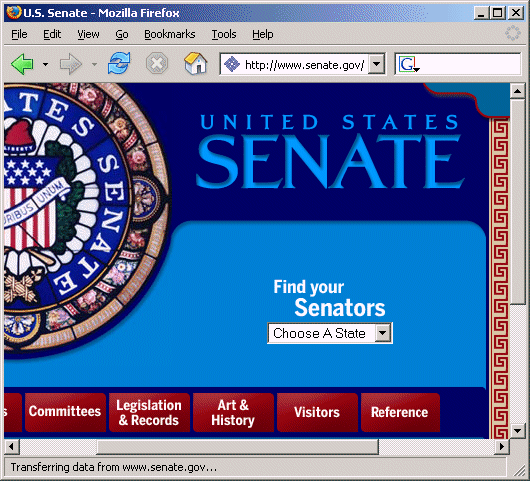This screenshot has width=530, height=481.
Task: Close the Firefox window
Action: pos(516,13)
